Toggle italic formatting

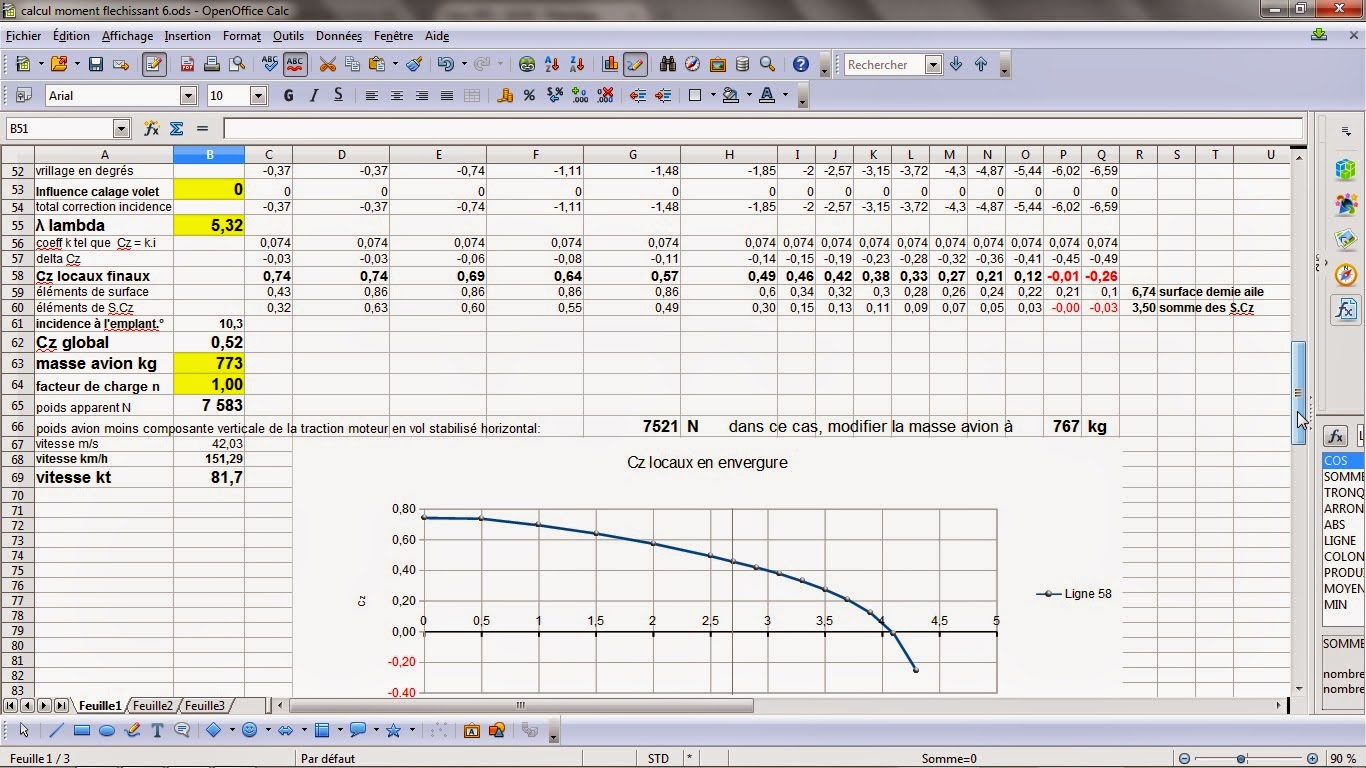coord(313,95)
